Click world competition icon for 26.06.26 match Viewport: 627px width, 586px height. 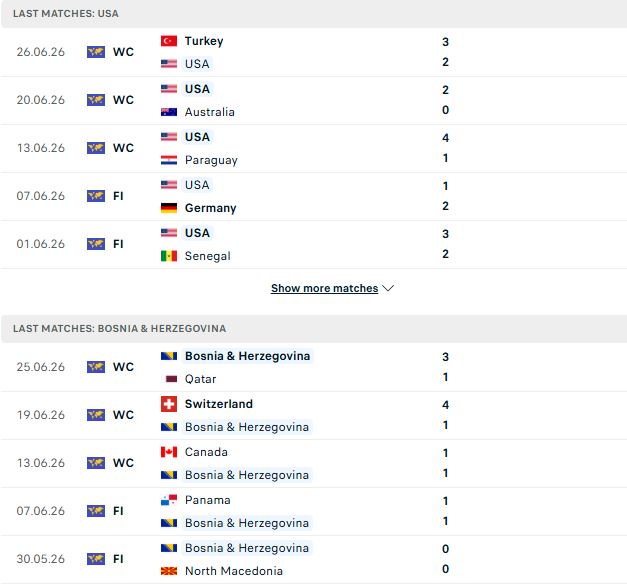(x=96, y=52)
